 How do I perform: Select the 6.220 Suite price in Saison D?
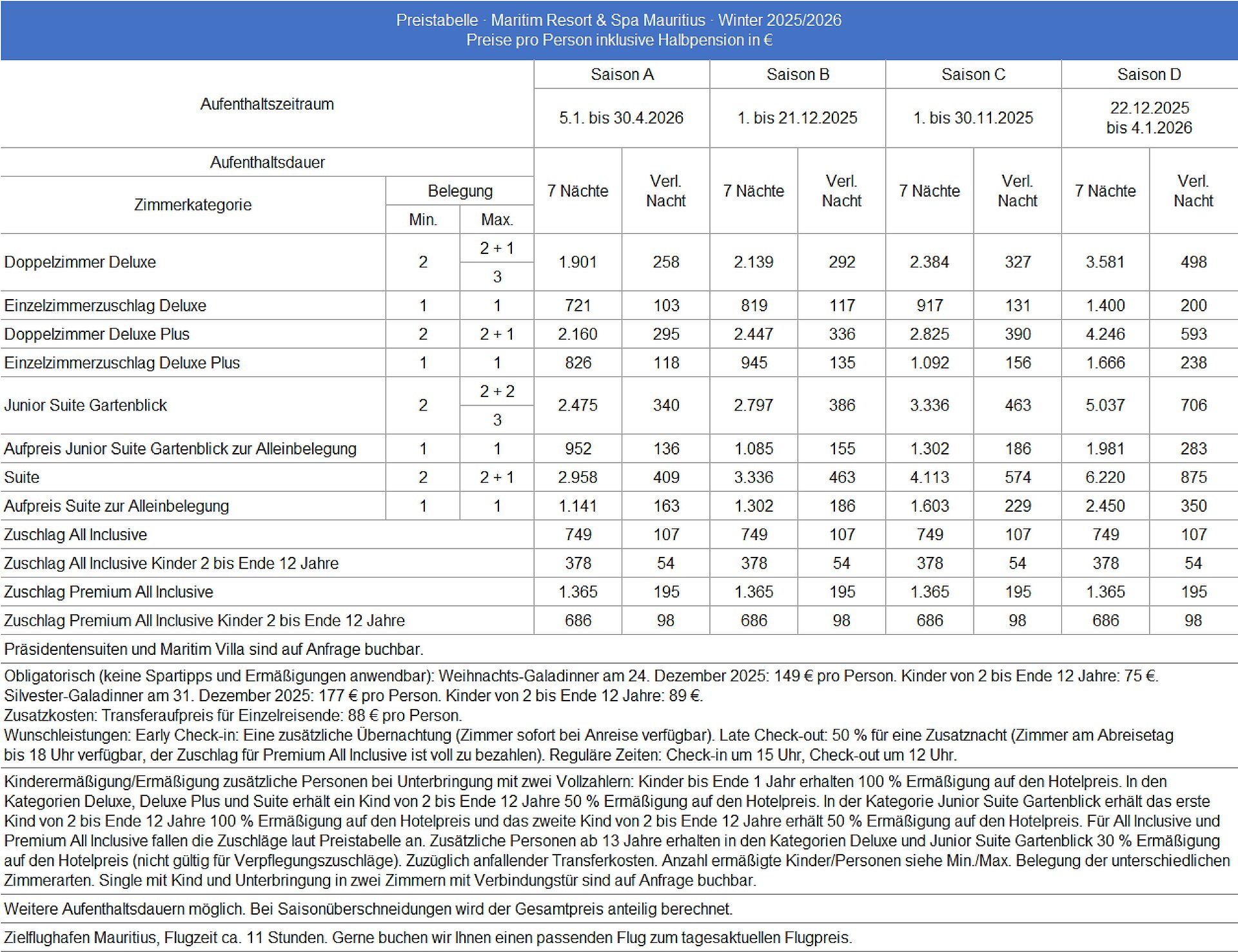tap(1105, 478)
